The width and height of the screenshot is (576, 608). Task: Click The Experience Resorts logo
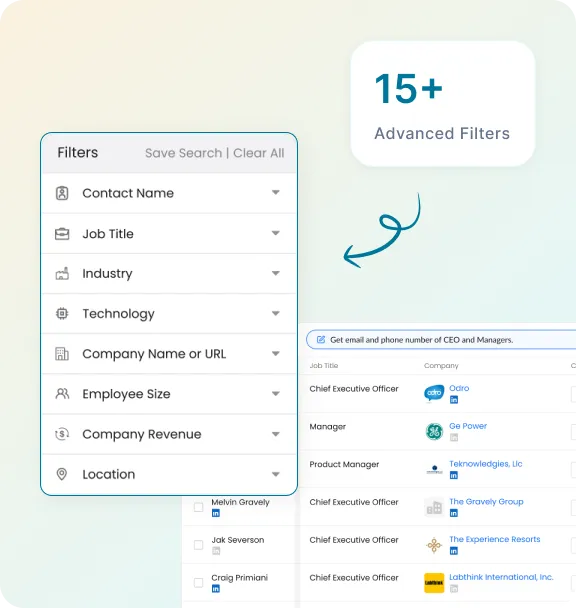(x=434, y=545)
